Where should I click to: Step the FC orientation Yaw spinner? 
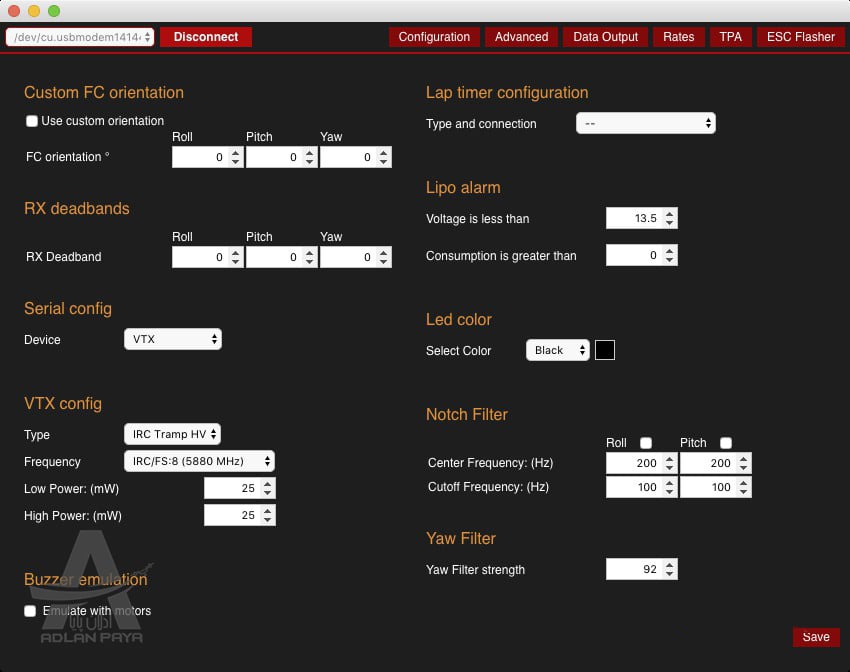click(384, 157)
